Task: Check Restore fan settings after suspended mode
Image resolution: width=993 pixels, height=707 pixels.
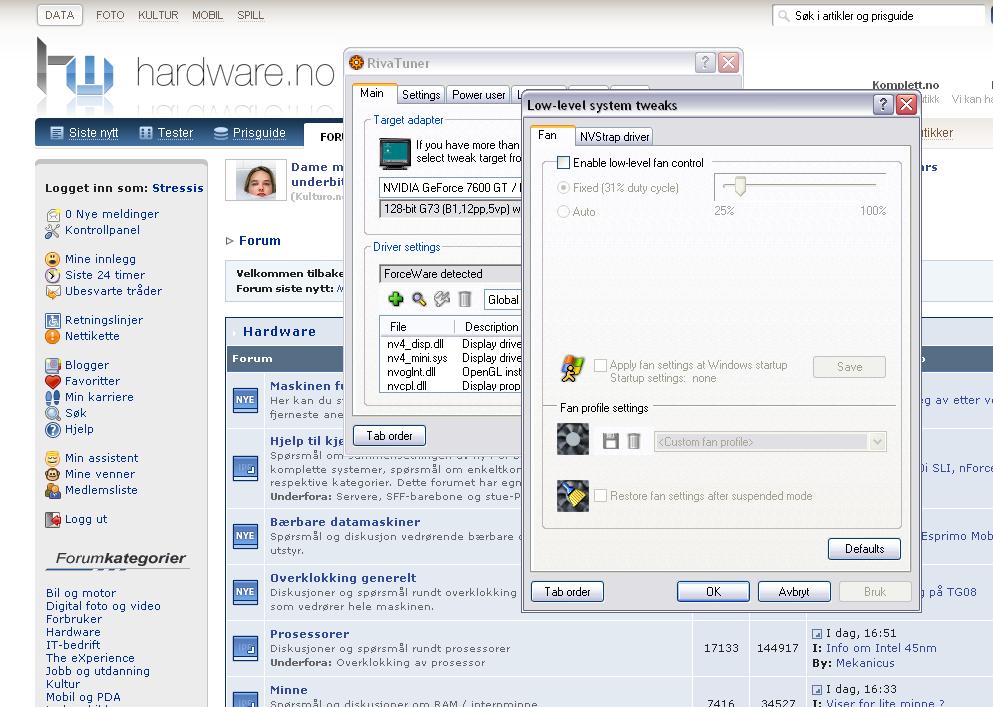Action: [600, 495]
